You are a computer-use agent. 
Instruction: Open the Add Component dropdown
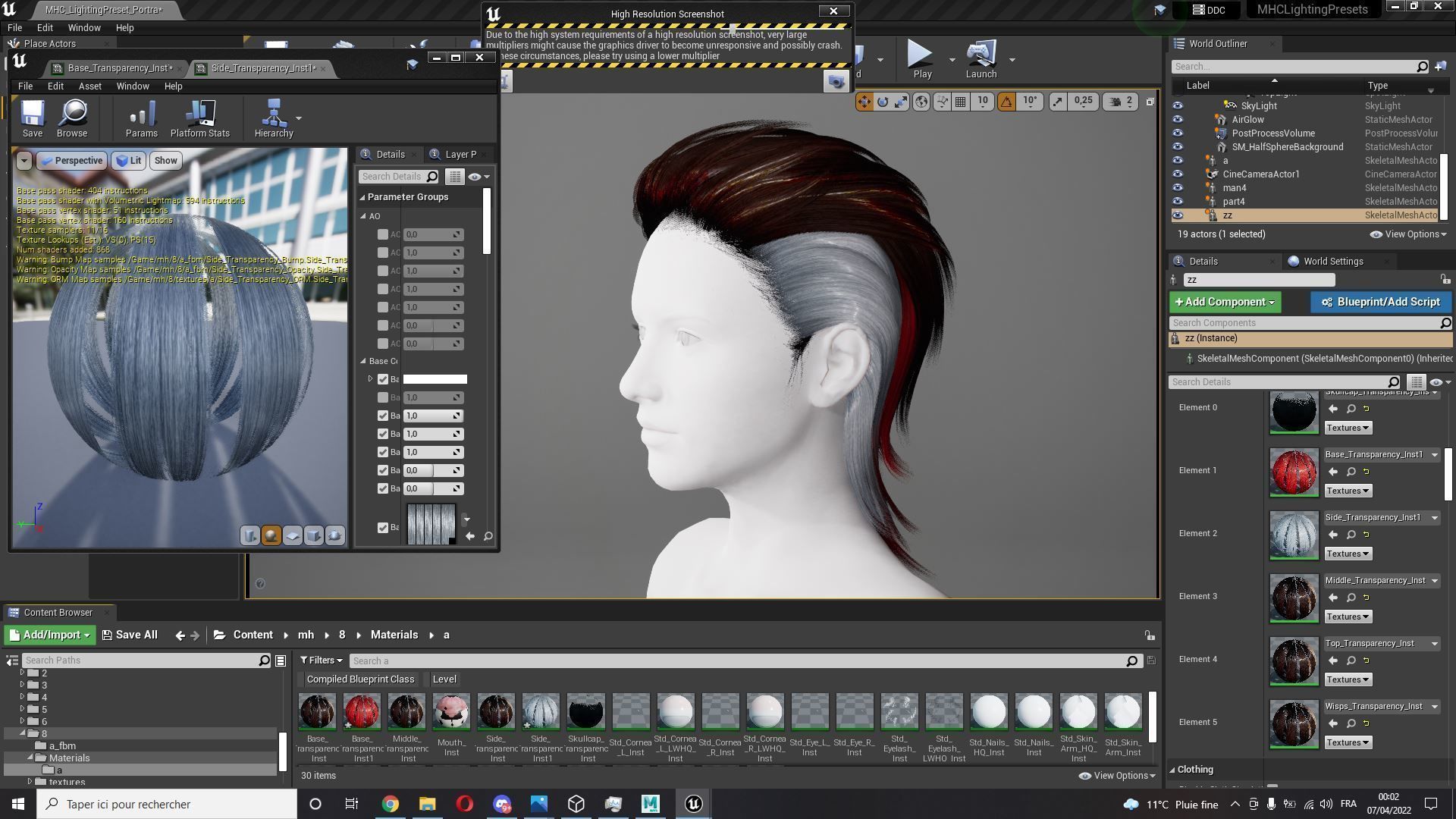[x=1225, y=302]
